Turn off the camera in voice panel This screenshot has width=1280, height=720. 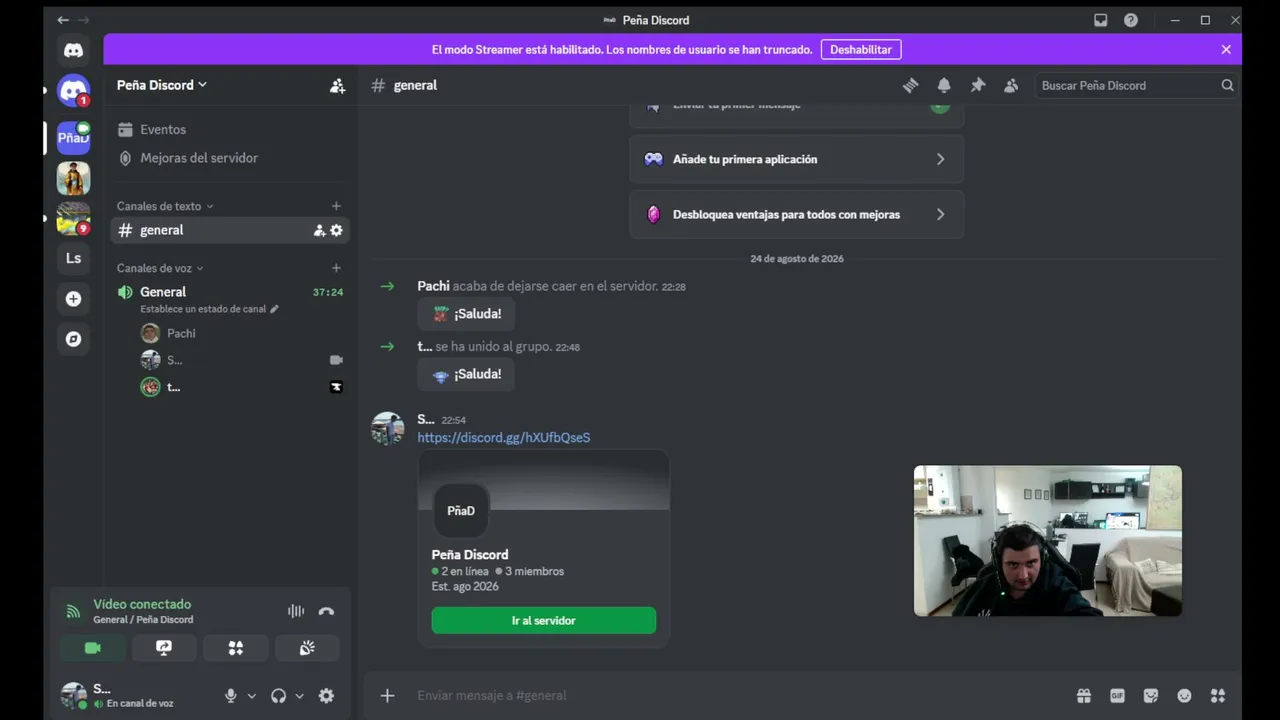pos(93,648)
